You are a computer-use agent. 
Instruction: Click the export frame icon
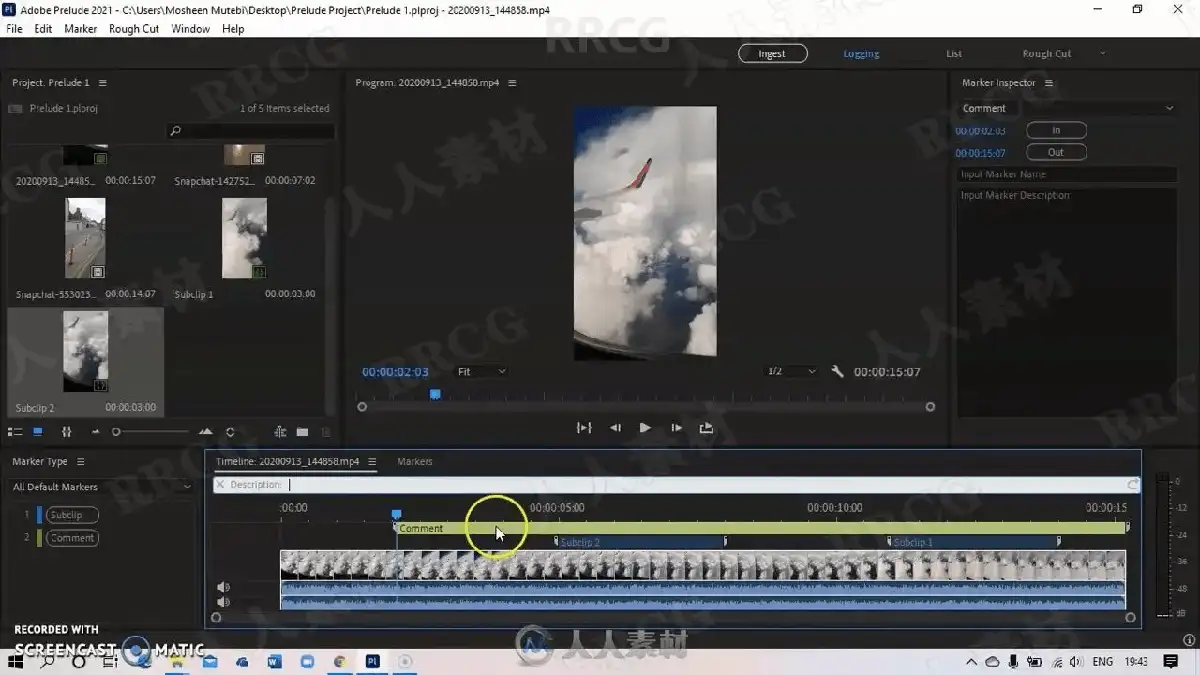coord(706,428)
